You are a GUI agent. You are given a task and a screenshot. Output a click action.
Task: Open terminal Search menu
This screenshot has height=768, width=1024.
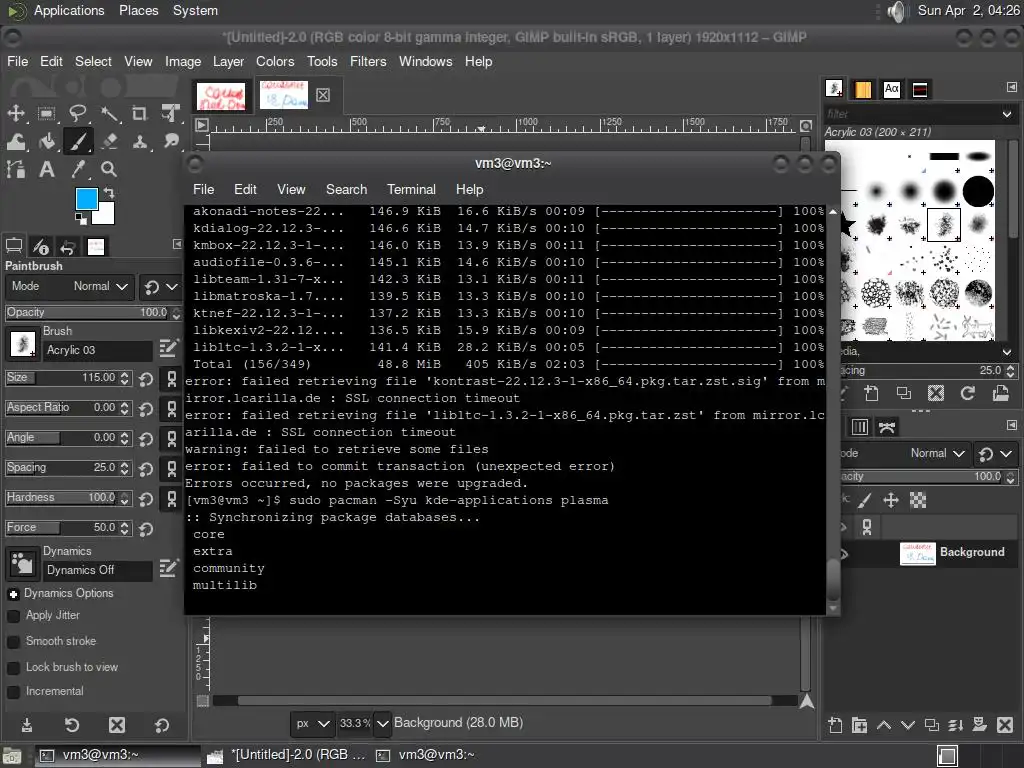tap(346, 189)
